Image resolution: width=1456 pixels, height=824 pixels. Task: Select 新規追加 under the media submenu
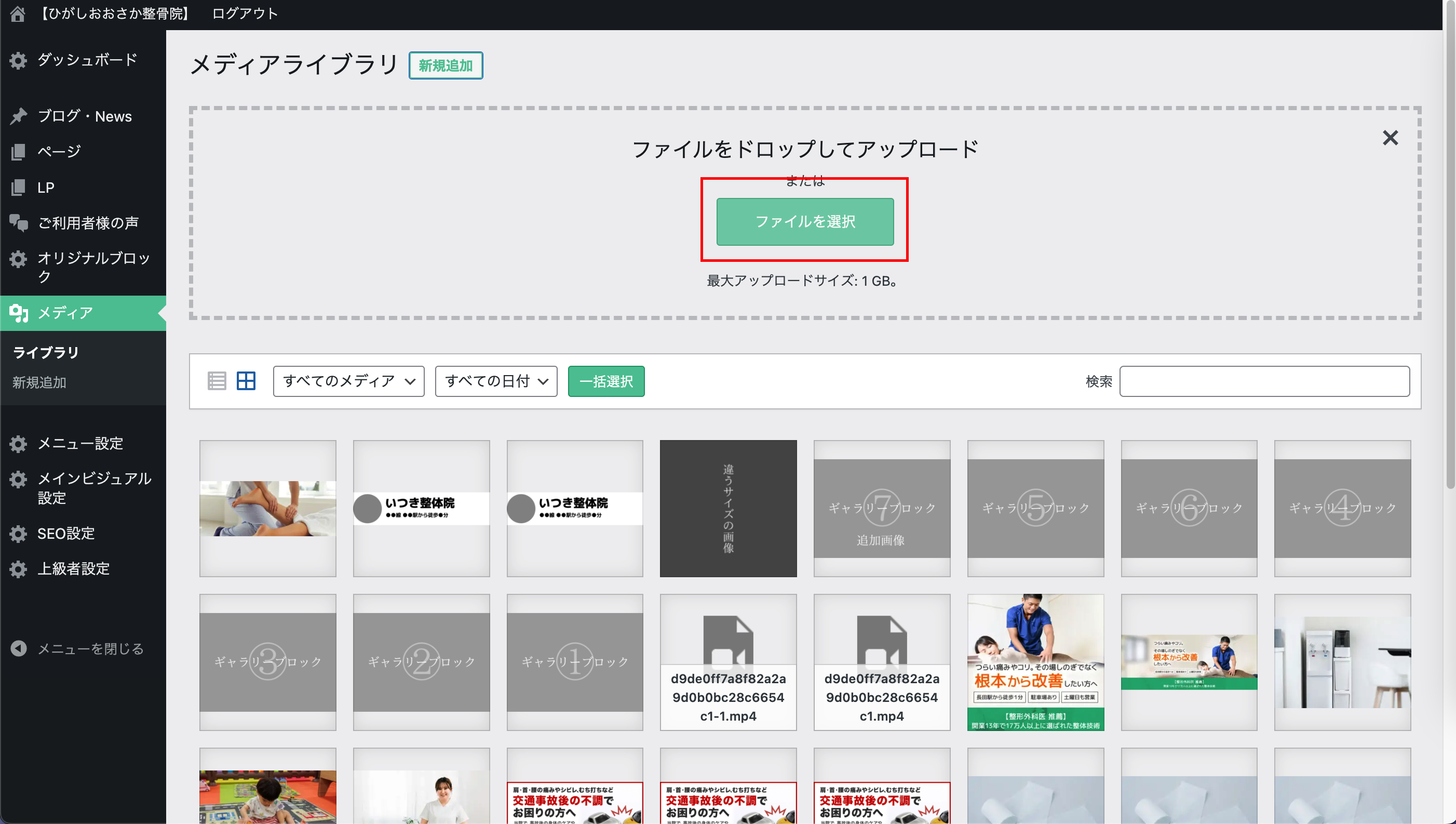coord(39,382)
